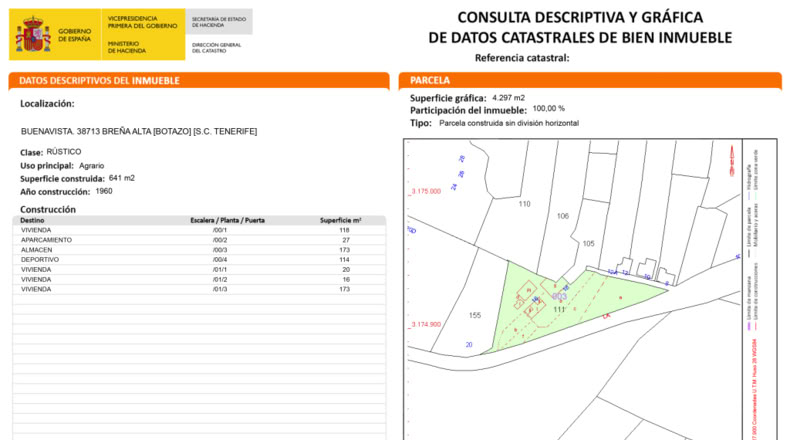Viewport: 790px width, 440px height.
Task: Click the 'PARCELA' orange header
Action: [590, 81]
